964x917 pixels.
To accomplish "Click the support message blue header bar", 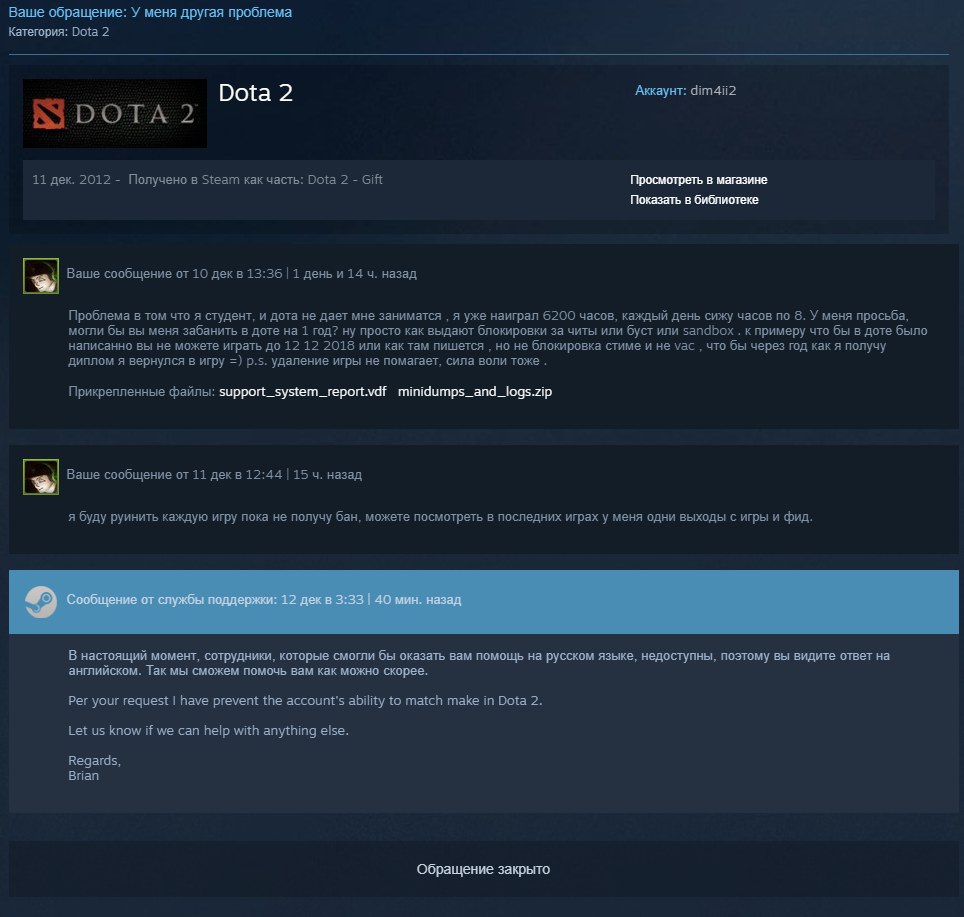I will (x=484, y=602).
